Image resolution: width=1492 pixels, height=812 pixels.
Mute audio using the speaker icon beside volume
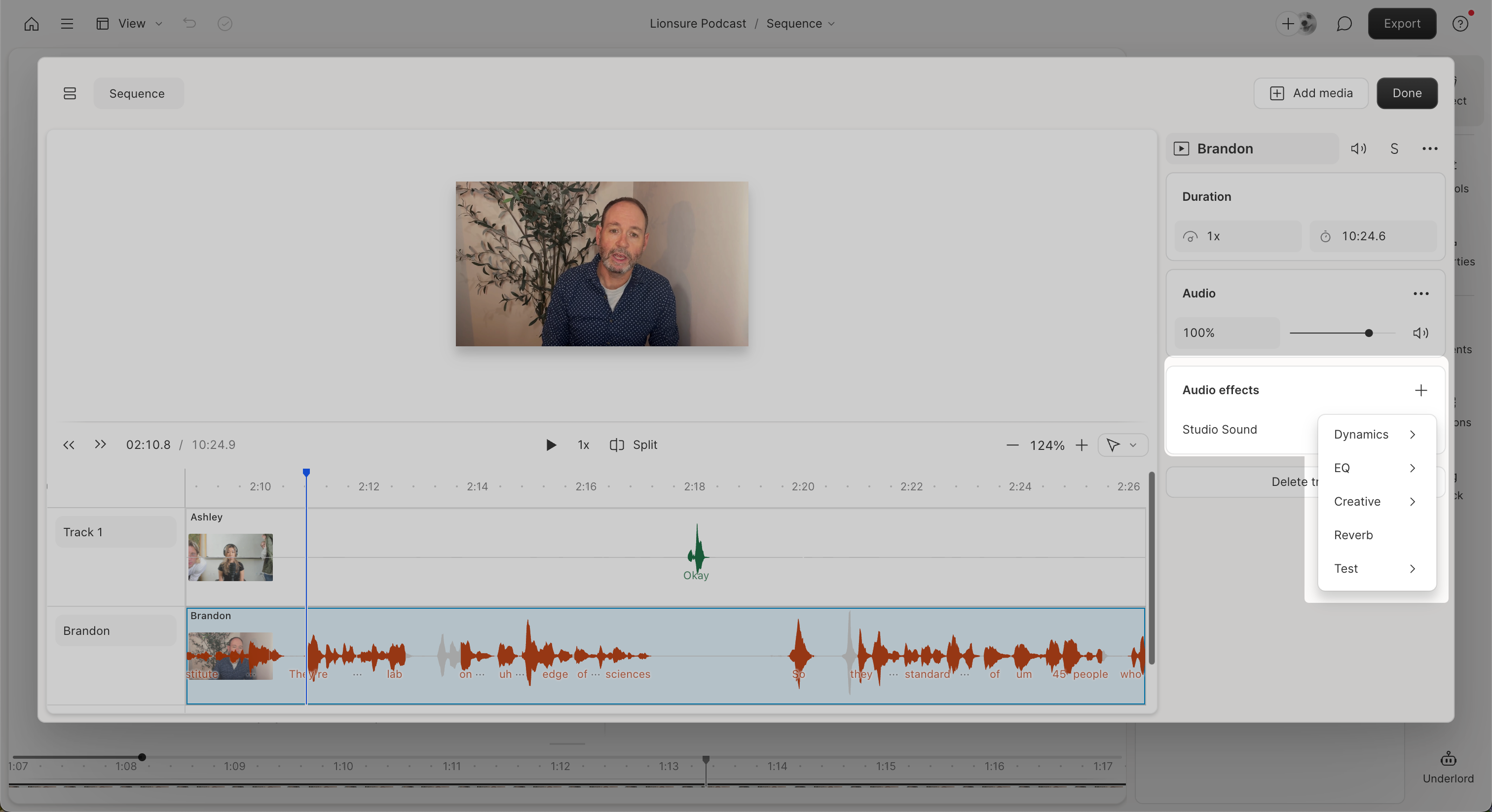[x=1420, y=332]
